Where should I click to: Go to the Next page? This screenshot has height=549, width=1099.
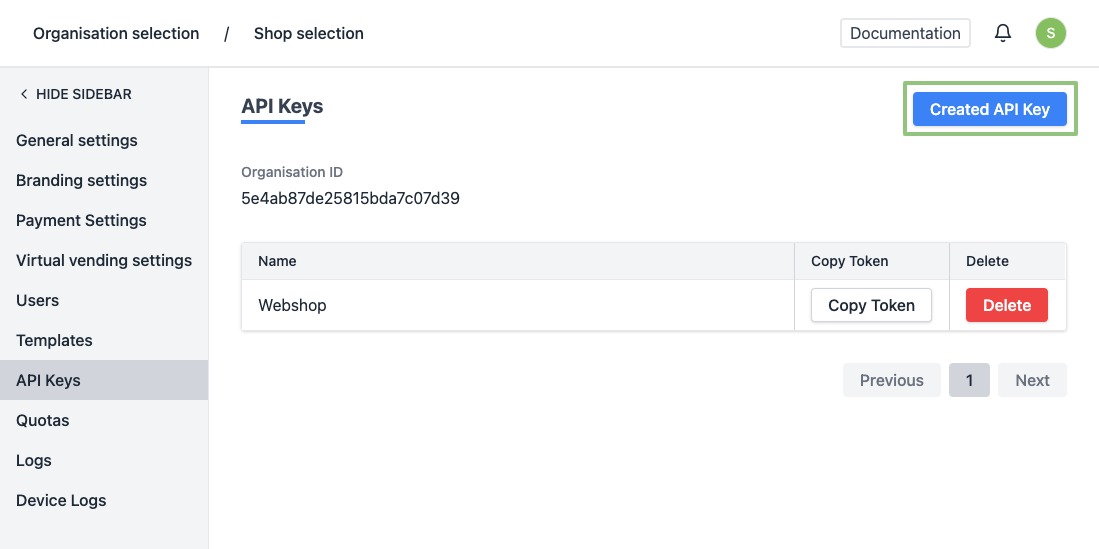tap(1032, 380)
